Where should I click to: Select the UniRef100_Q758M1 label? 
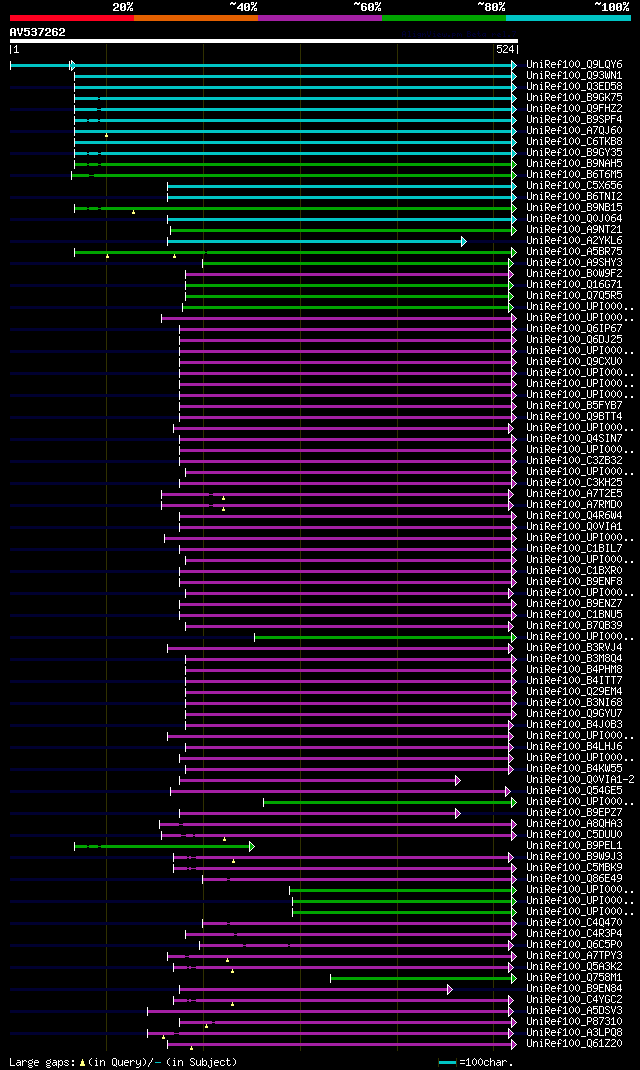point(574,978)
